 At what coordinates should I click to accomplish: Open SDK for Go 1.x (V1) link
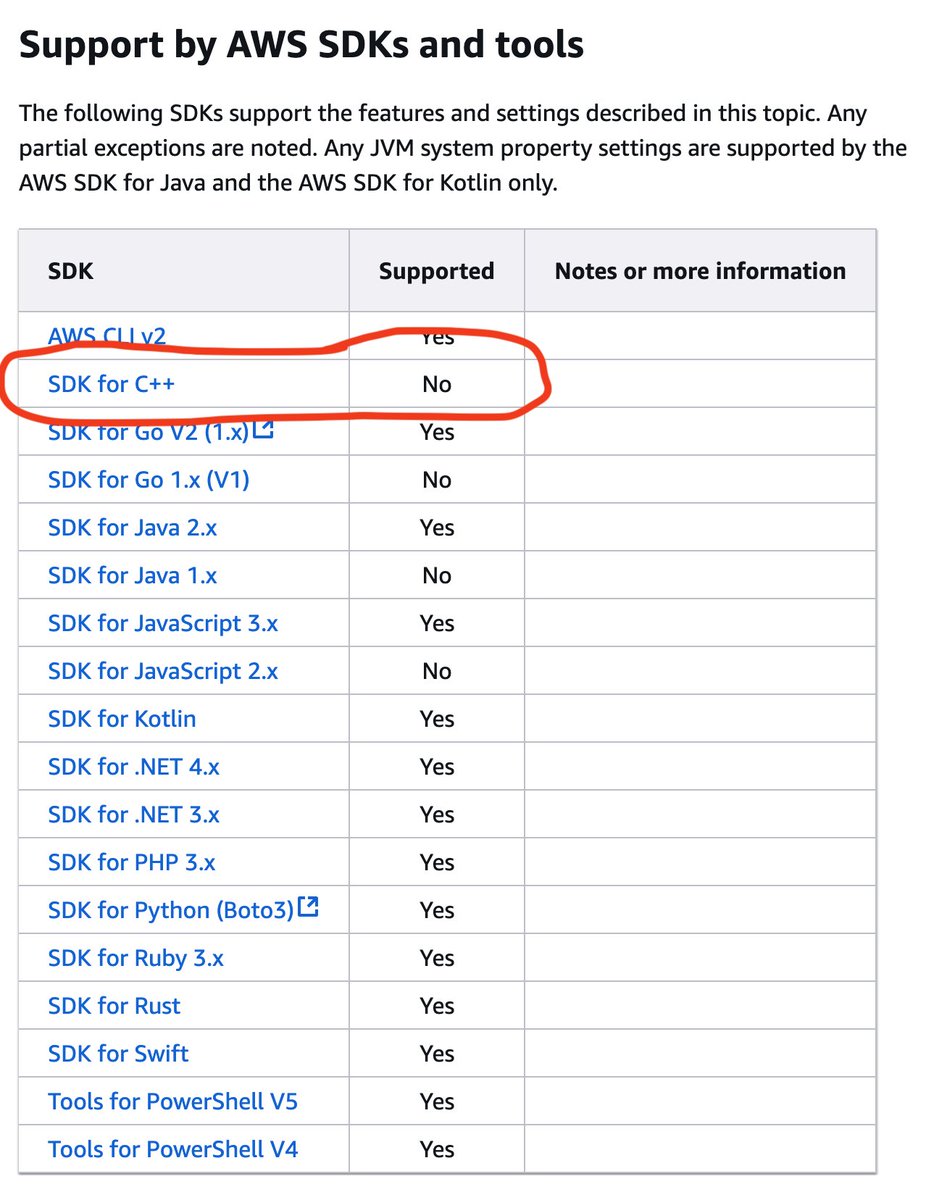149,480
